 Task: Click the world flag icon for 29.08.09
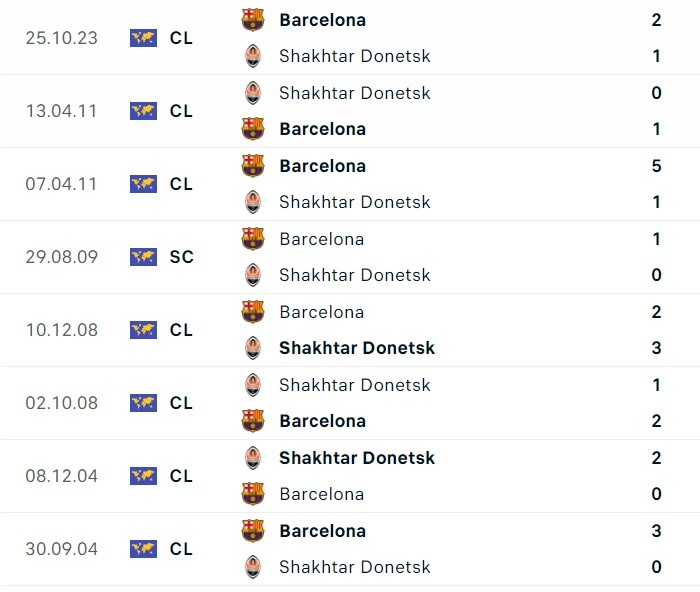[143, 257]
